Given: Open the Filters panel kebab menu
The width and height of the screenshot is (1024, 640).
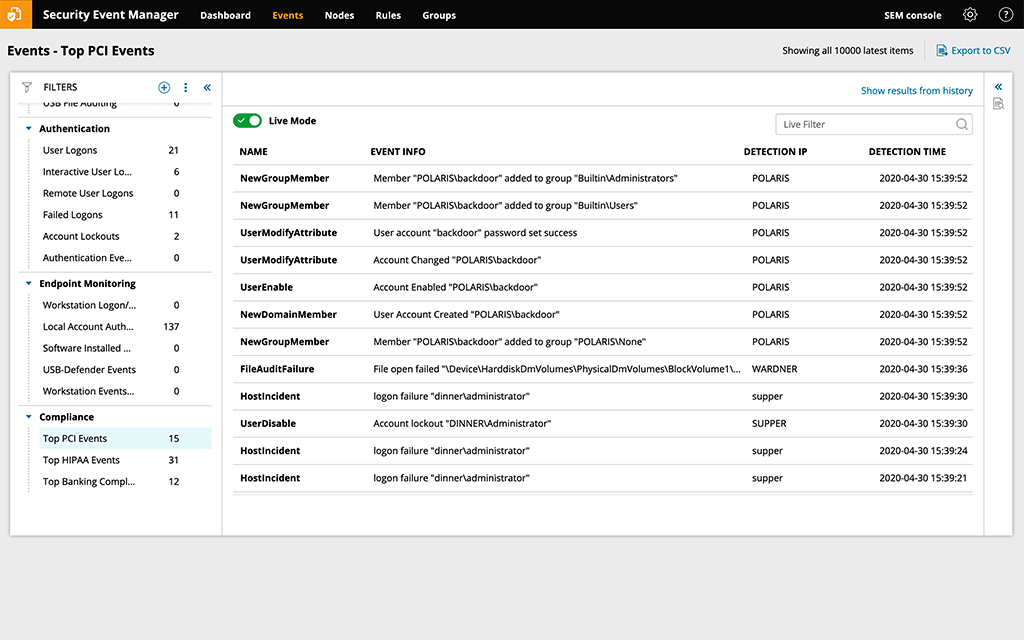Looking at the screenshot, I should [x=185, y=87].
